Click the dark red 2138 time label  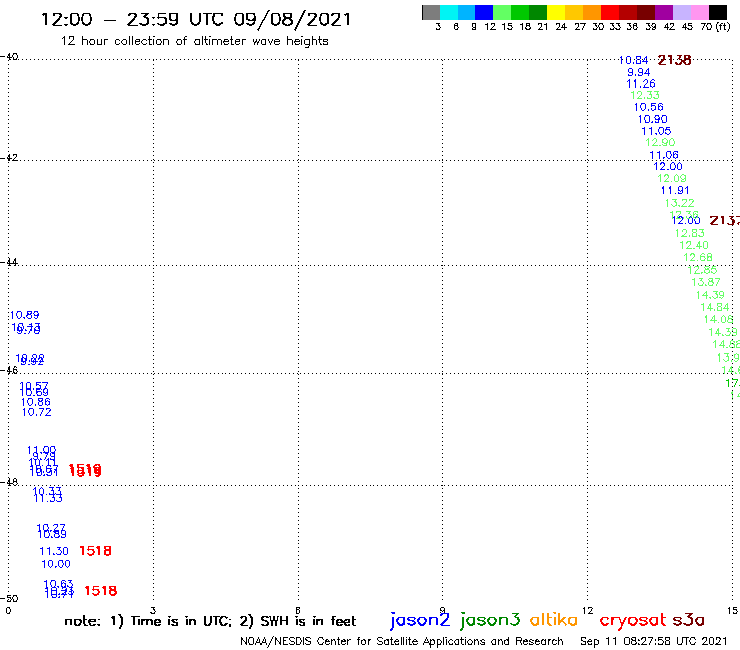point(674,60)
